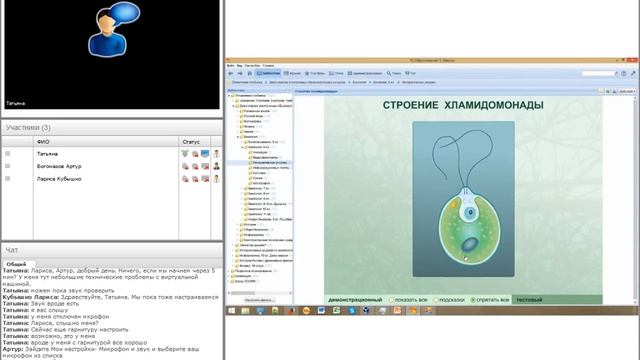The width and height of the screenshot is (640, 360).
Task: Open the Настройка menu
Action: click(x=252, y=66)
